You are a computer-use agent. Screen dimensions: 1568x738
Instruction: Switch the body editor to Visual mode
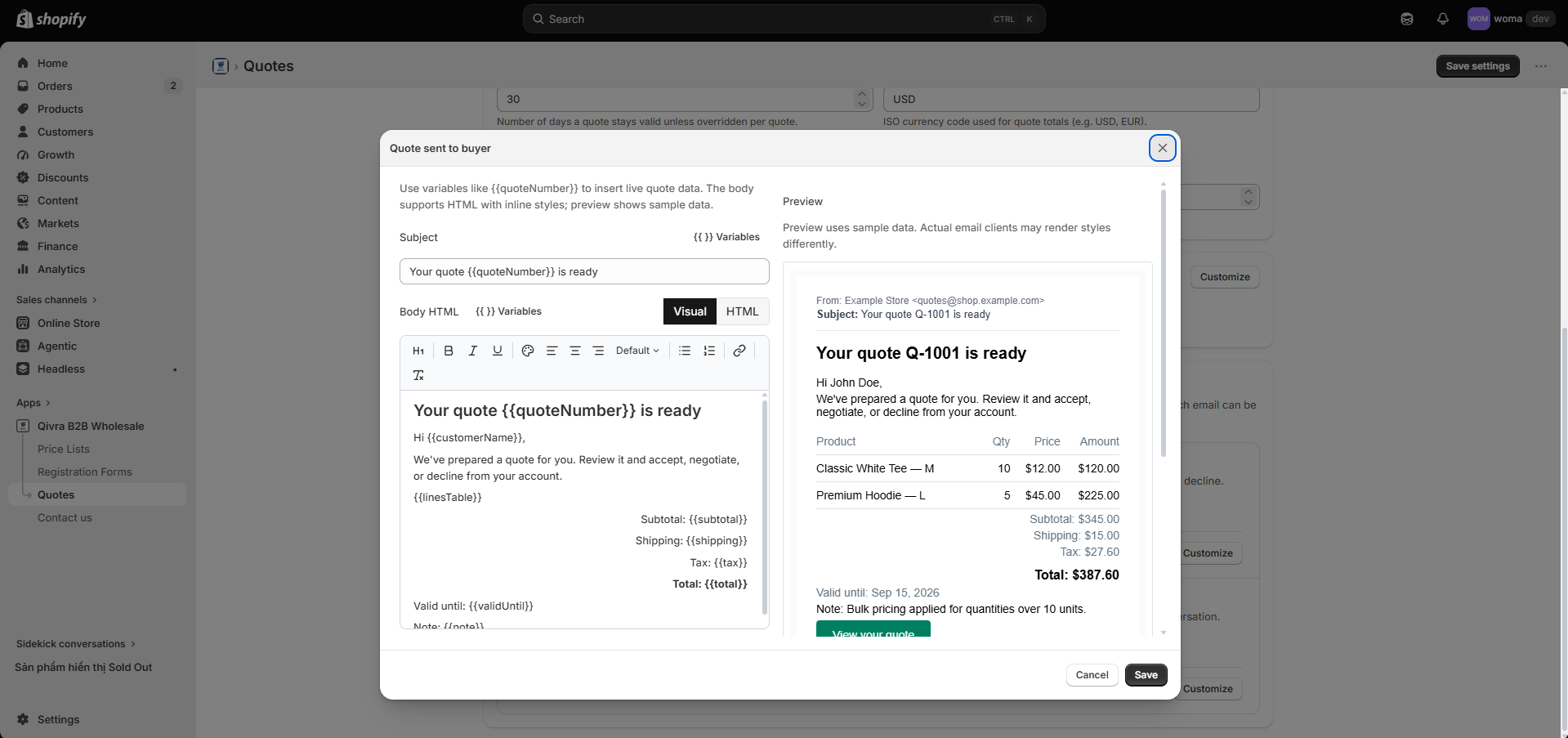tap(690, 311)
